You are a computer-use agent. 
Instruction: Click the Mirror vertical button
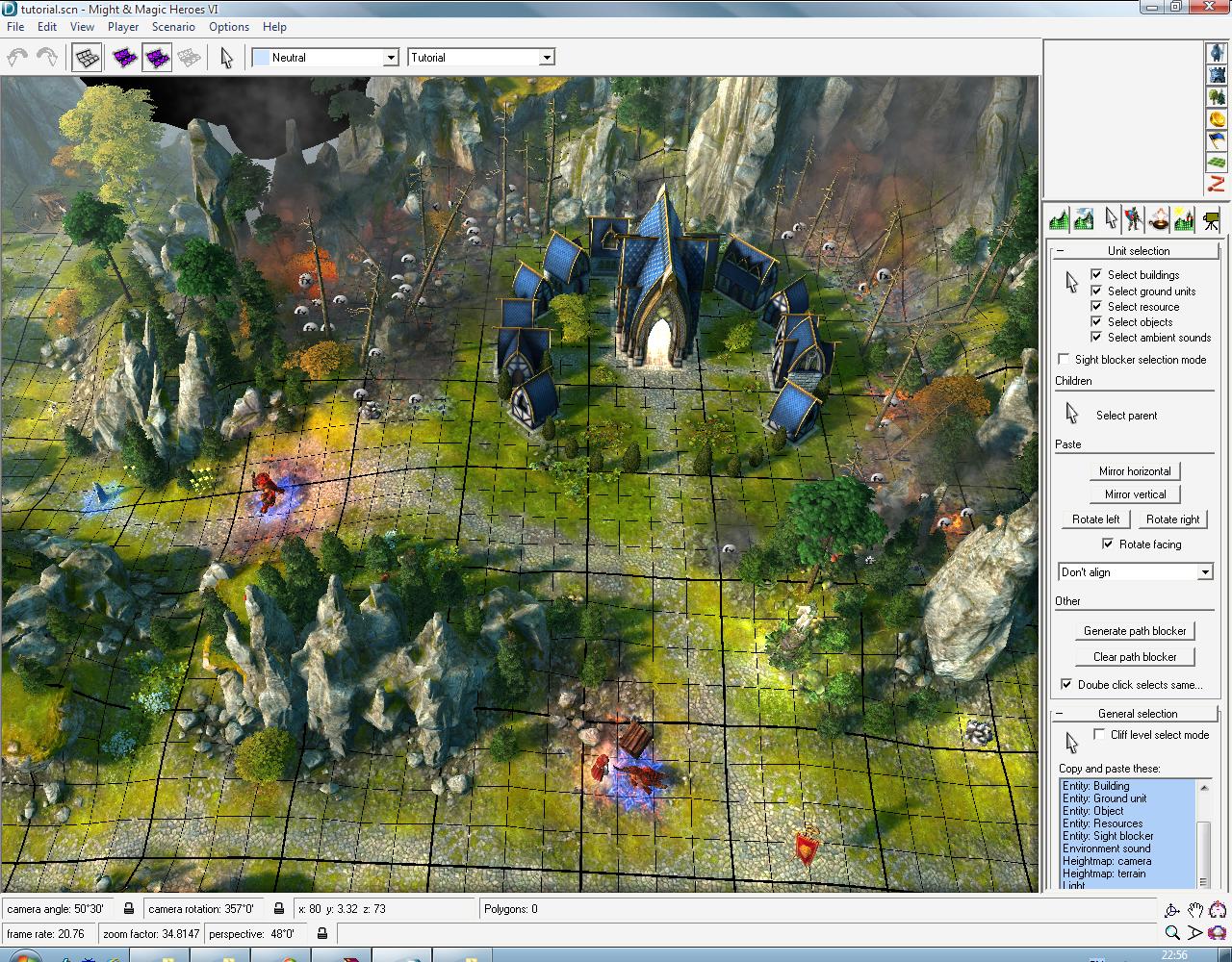[x=1136, y=494]
